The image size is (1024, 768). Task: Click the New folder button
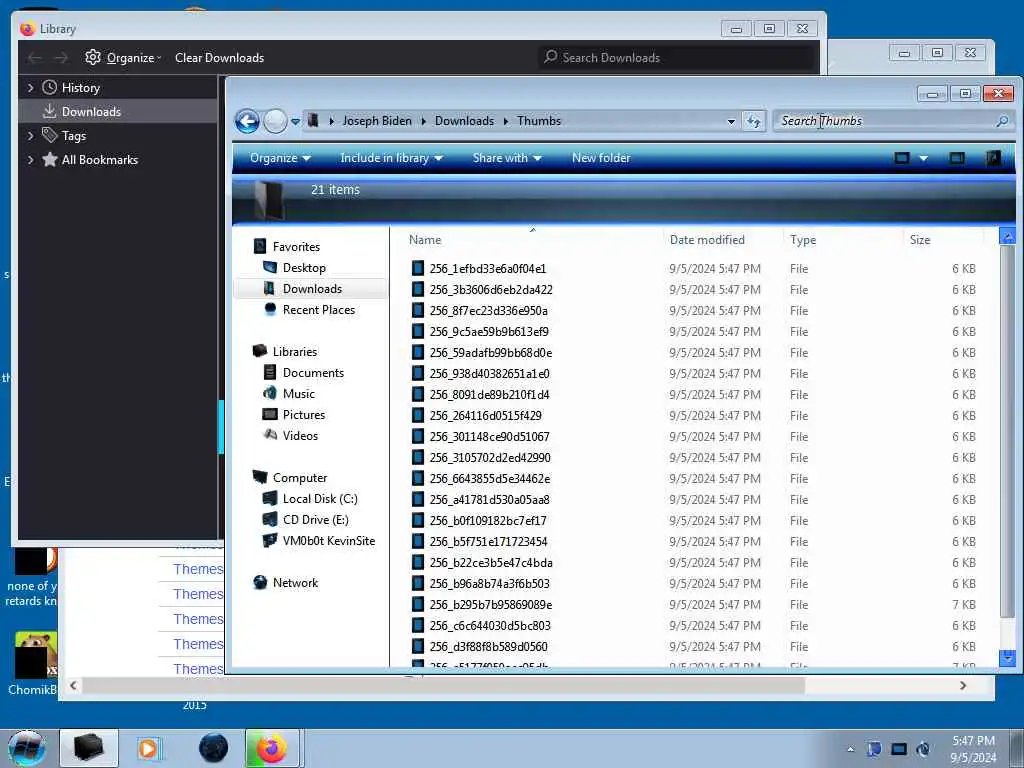point(601,158)
